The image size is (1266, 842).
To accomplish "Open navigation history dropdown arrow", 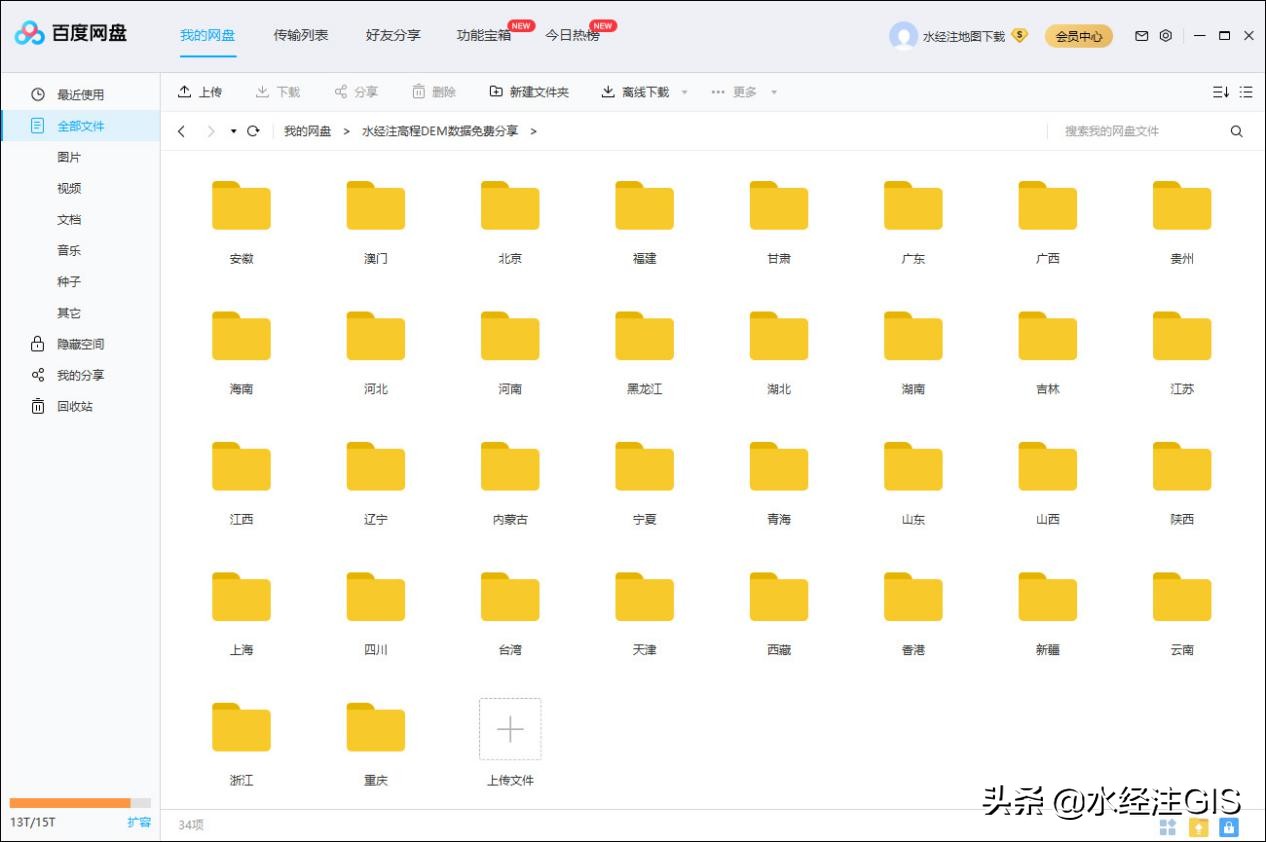I will 233,131.
